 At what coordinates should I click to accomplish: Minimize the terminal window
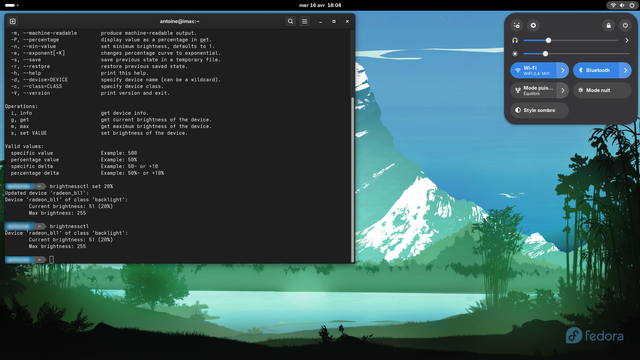(320, 21)
